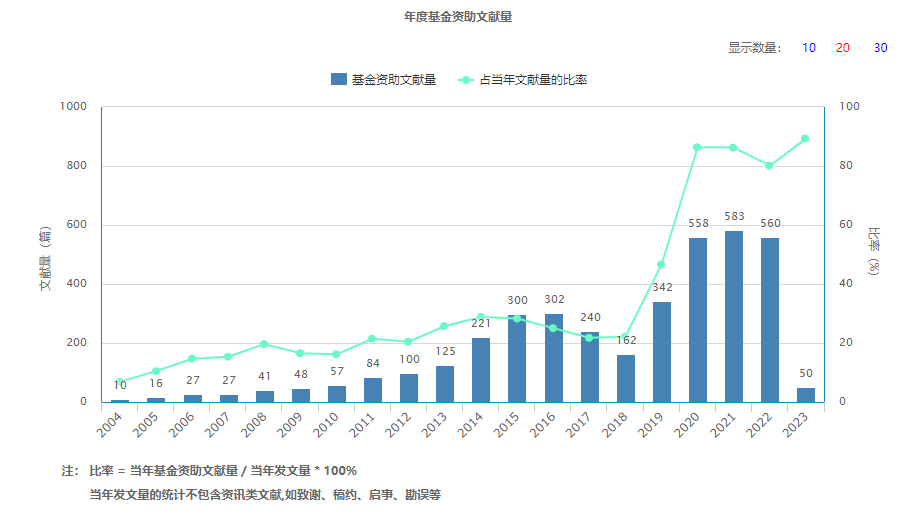Click the 2019 bar labeled 342
Image resolution: width=906 pixels, height=514 pixels.
pyautogui.click(x=662, y=352)
